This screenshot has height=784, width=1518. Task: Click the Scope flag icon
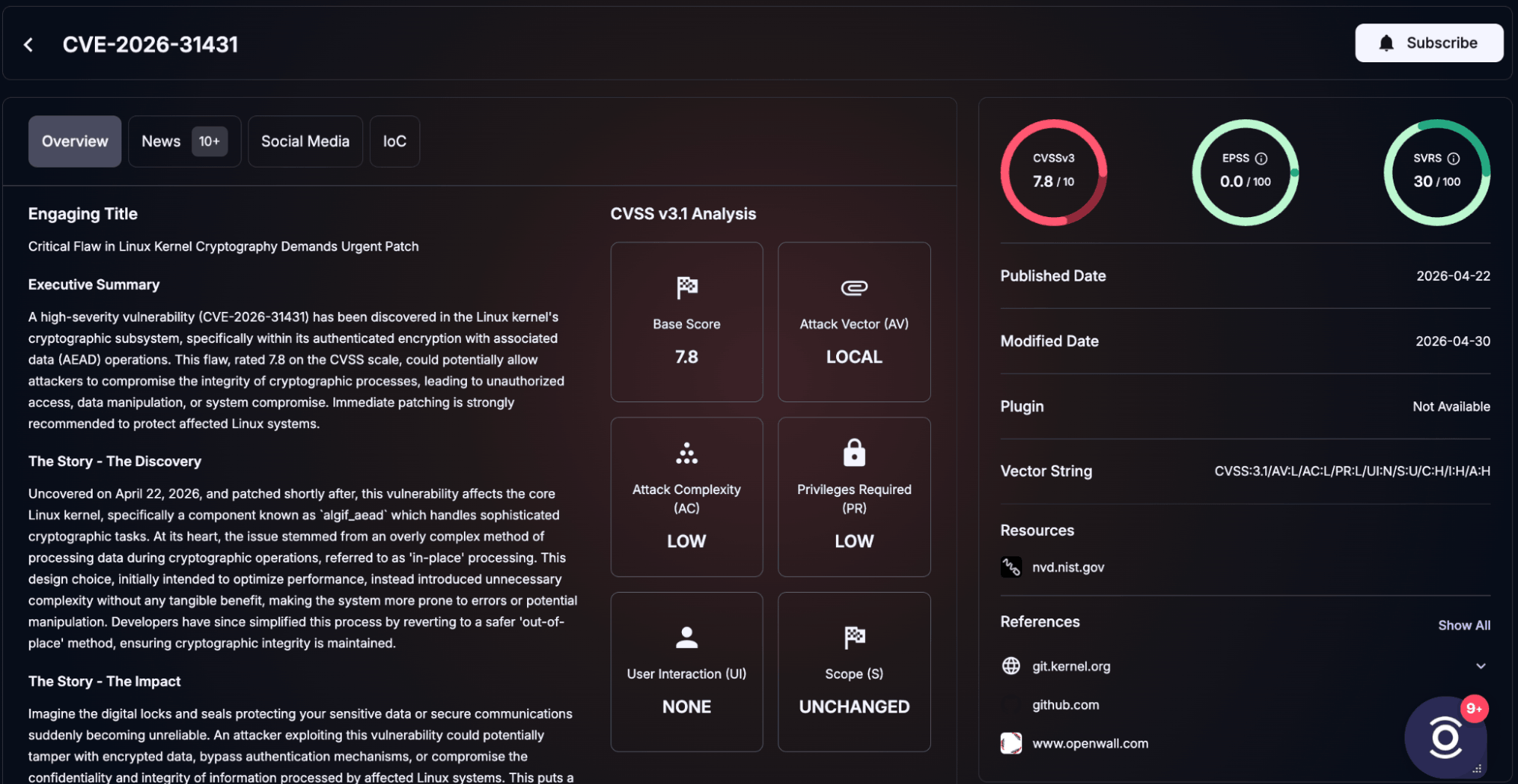(x=854, y=638)
